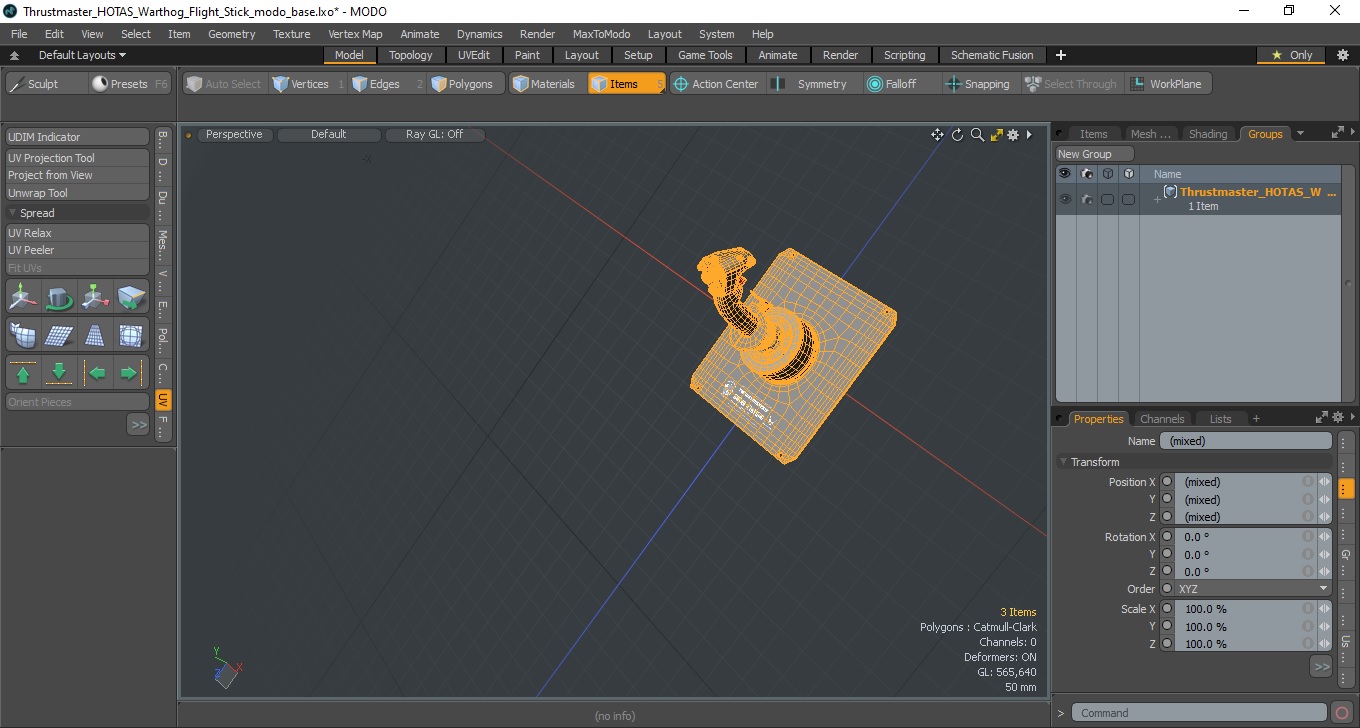Click the spherical grid icon
1360x728 pixels.
point(132,335)
